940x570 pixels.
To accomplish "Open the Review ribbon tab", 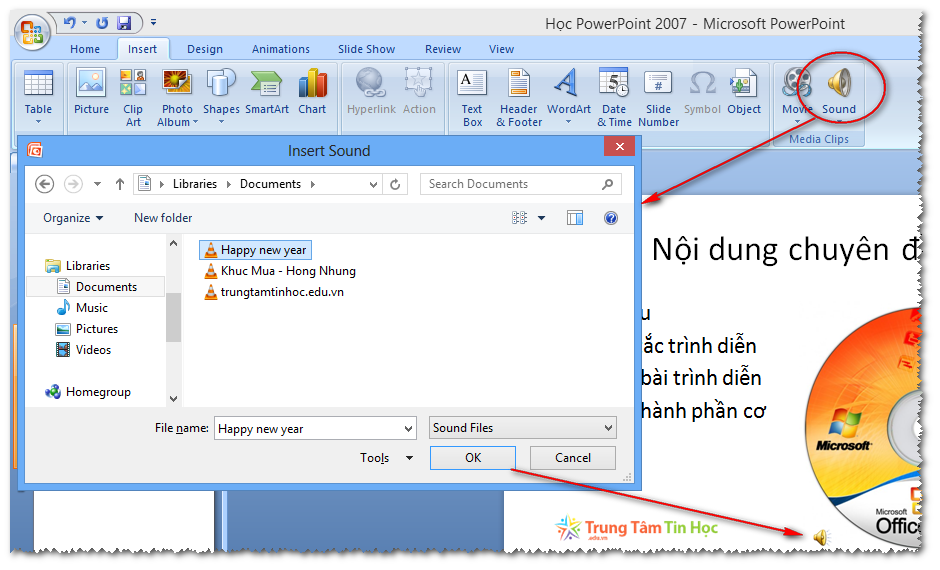I will 443,49.
